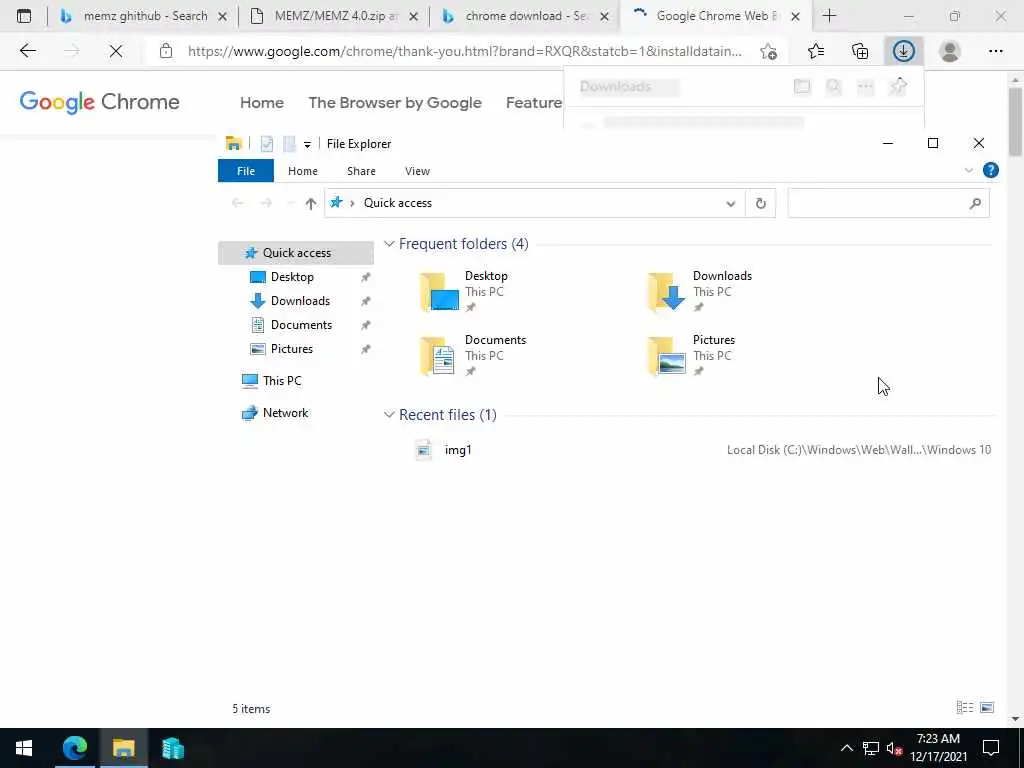1024x768 pixels.
Task: Click the Edge address bar URL
Action: pyautogui.click(x=464, y=51)
